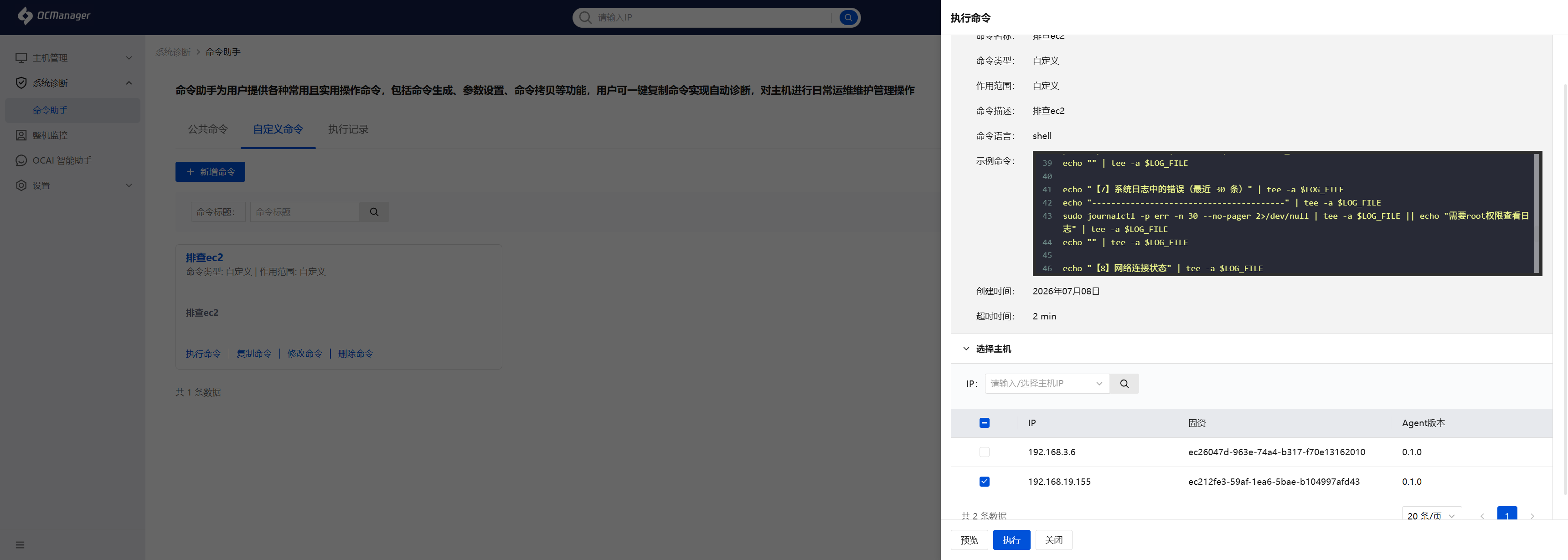Uncheck the 192.168.19.155 host row

tap(984, 482)
